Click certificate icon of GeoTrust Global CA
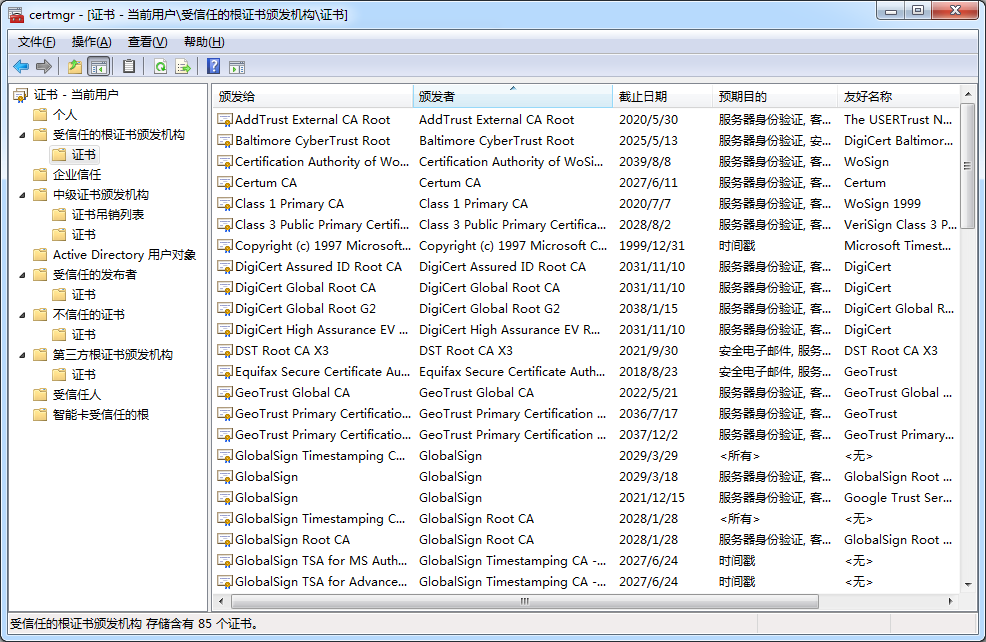The image size is (986, 642). tap(224, 393)
